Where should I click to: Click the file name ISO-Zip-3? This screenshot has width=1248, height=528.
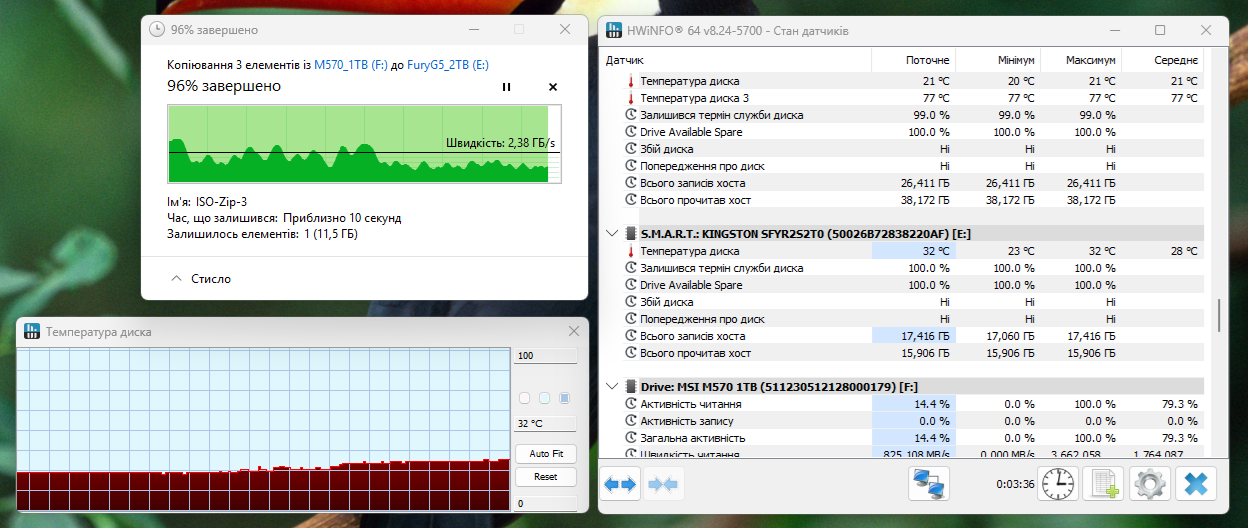pyautogui.click(x=221, y=201)
